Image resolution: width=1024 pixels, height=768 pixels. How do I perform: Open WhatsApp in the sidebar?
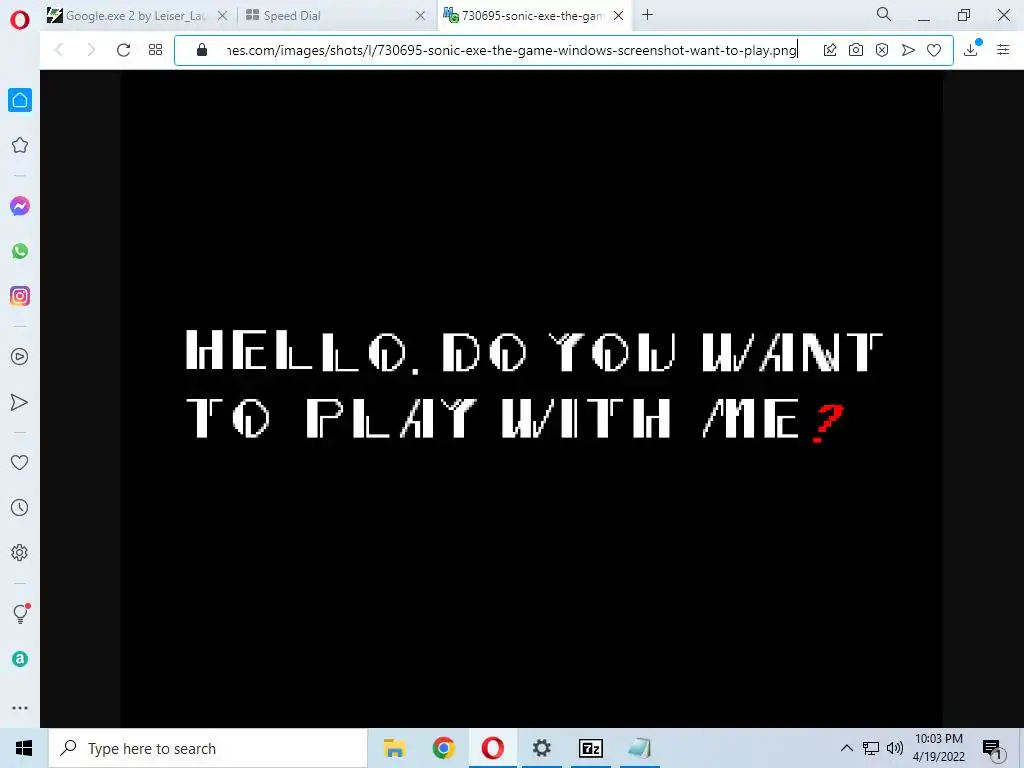coord(20,251)
